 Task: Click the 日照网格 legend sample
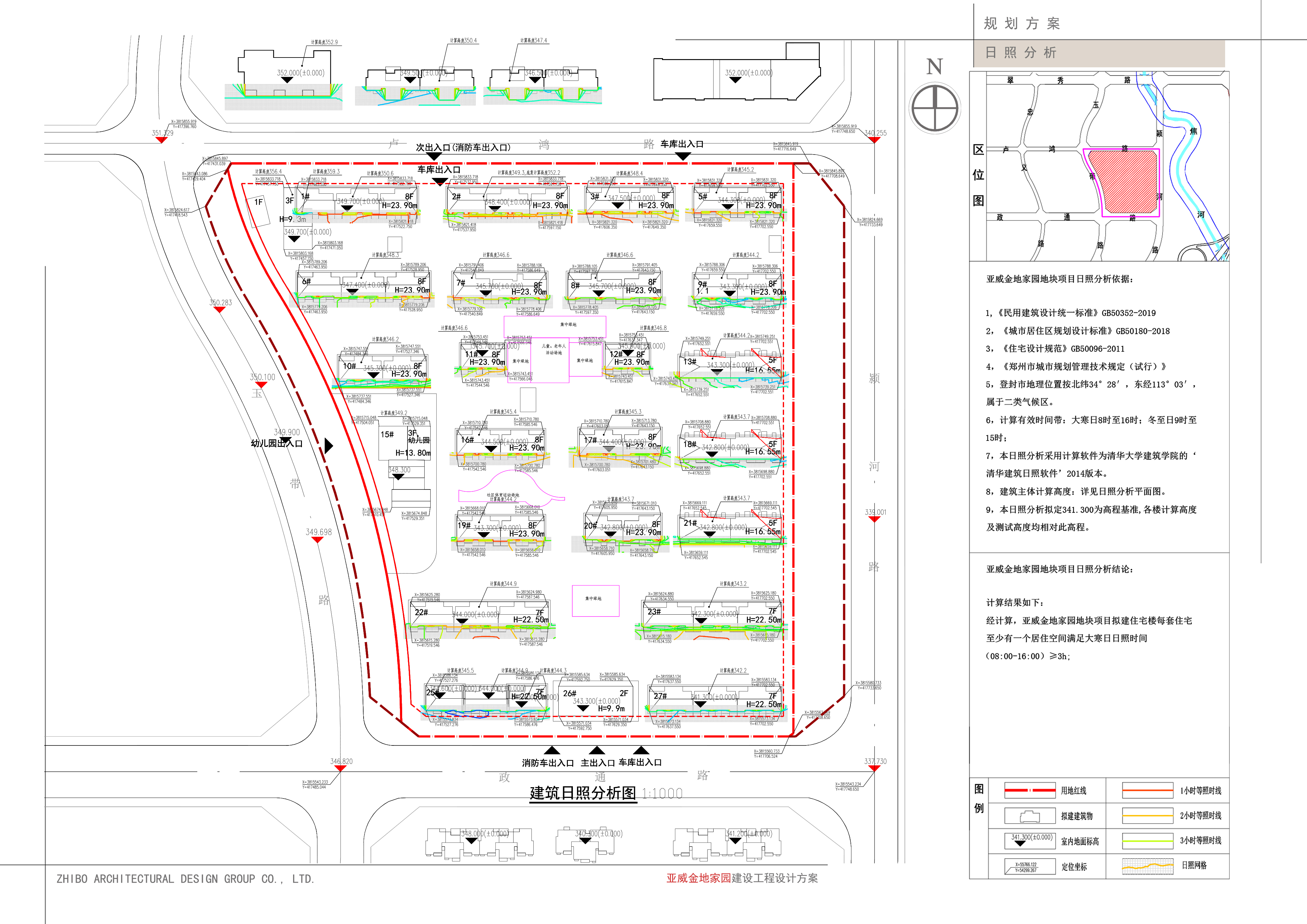point(1148,866)
